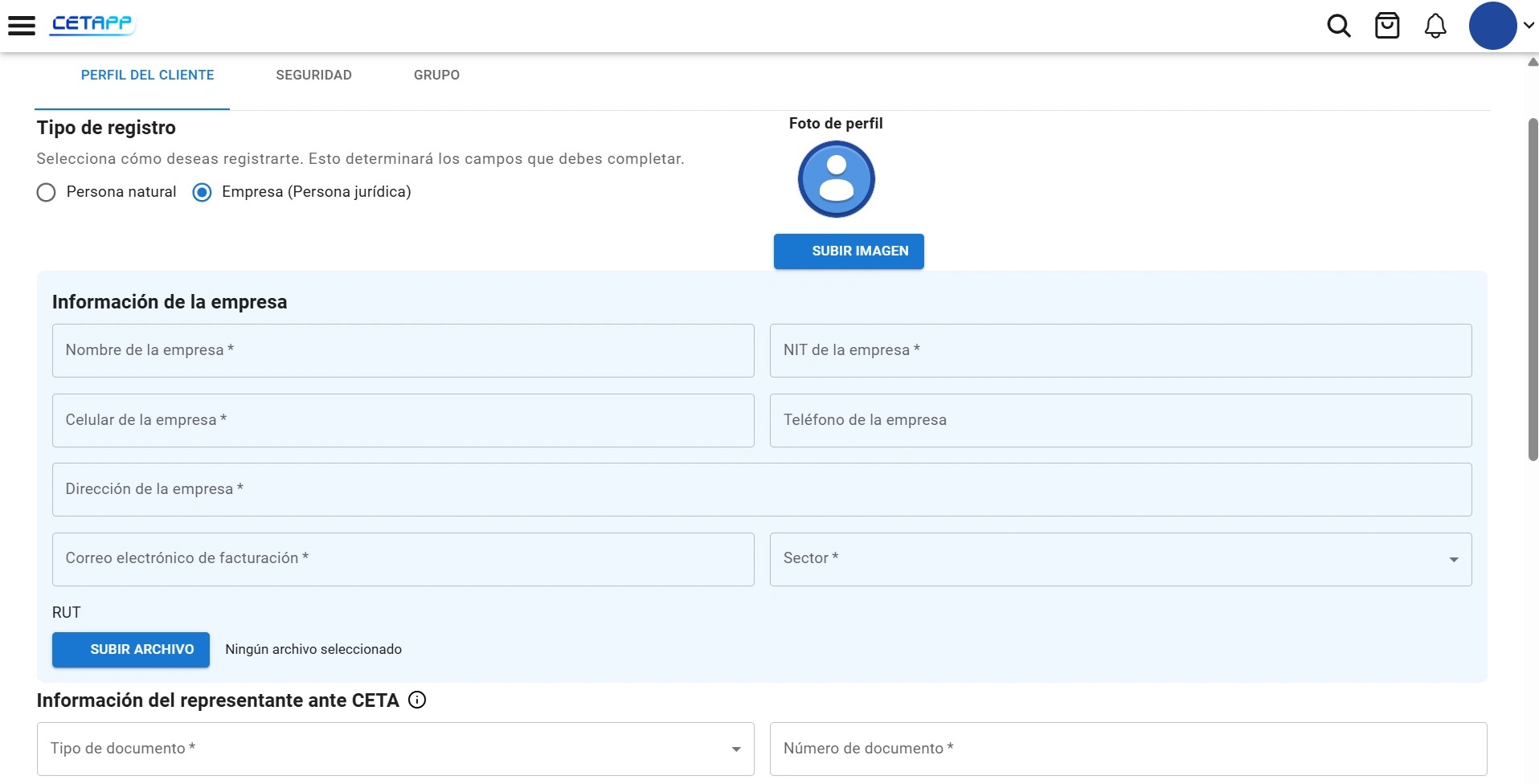Click Subir archivo for RUT
The height and width of the screenshot is (784, 1539).
pyautogui.click(x=131, y=650)
